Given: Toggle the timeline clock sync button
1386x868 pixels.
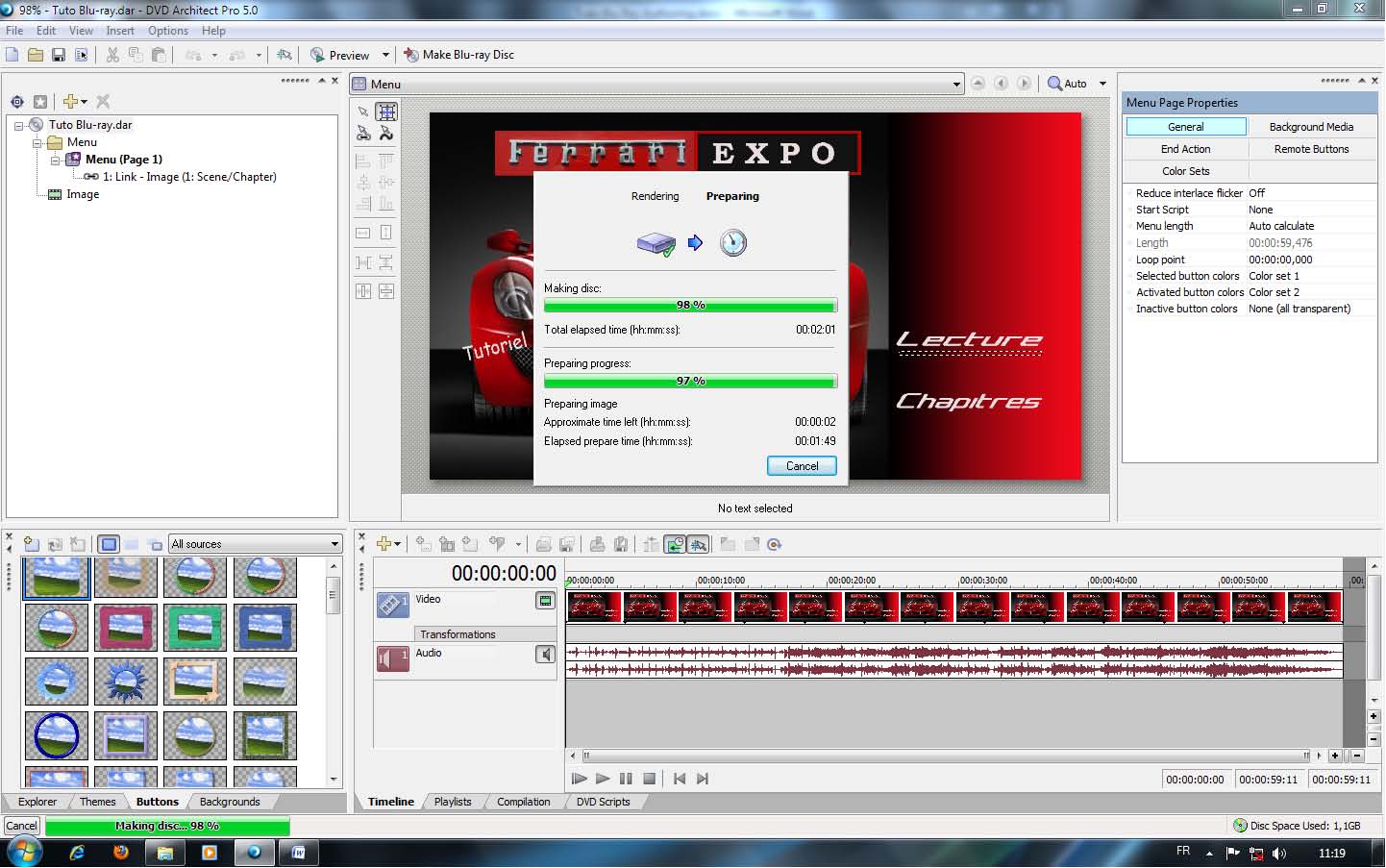Looking at the screenshot, I should click(676, 544).
